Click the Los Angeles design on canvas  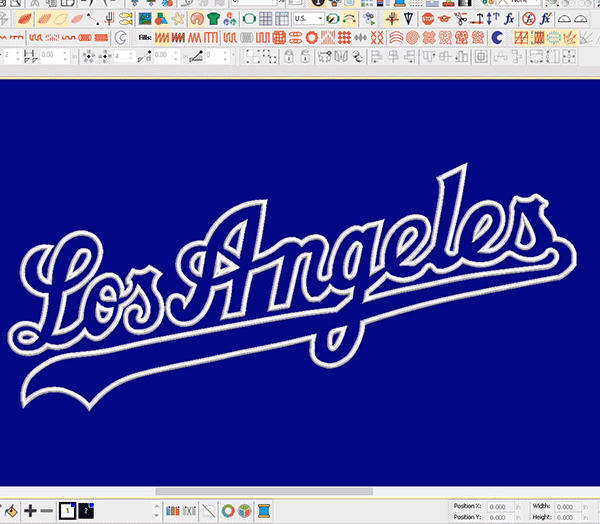(292, 287)
